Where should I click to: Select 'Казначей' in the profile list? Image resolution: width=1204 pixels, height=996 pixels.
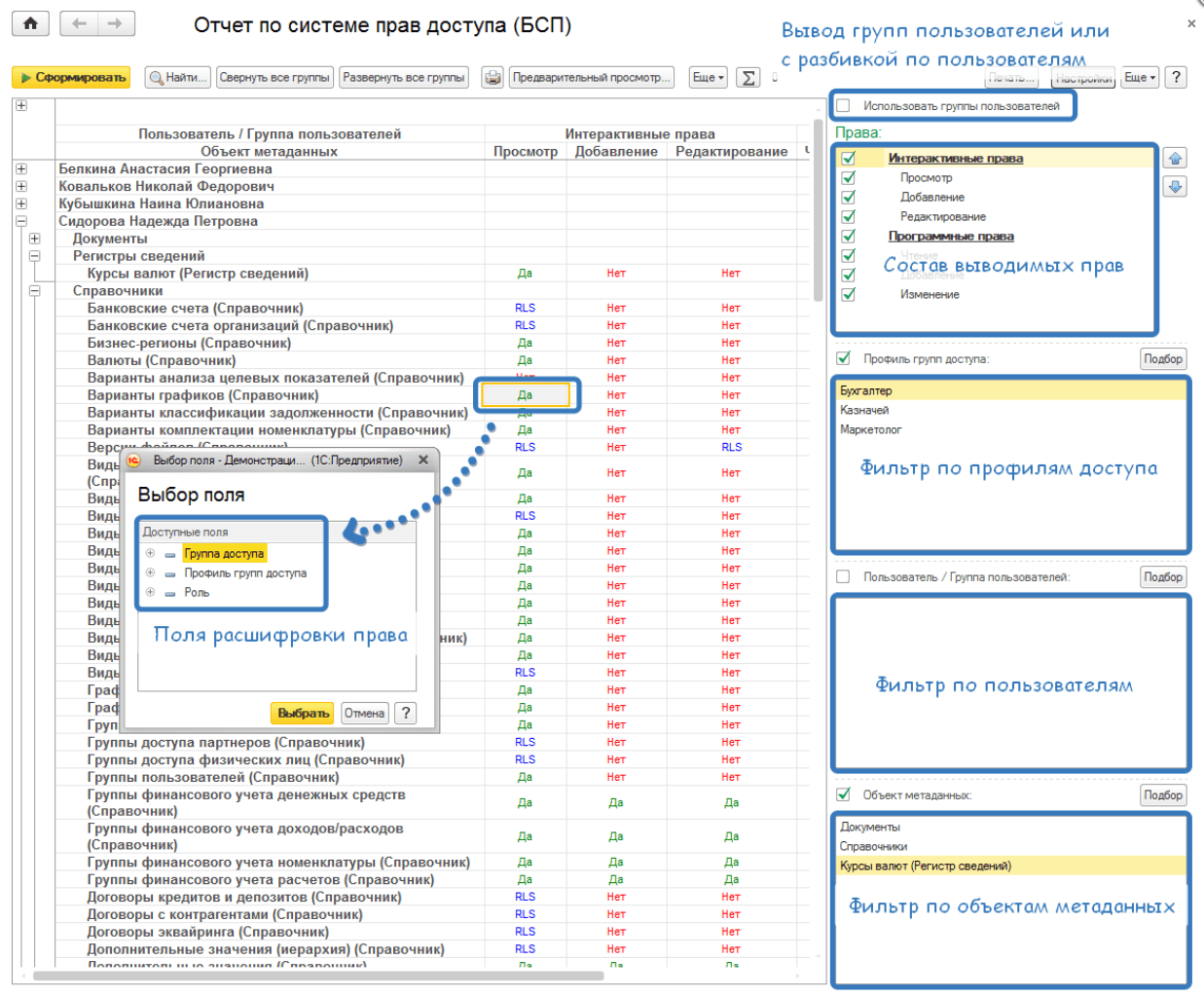[865, 411]
